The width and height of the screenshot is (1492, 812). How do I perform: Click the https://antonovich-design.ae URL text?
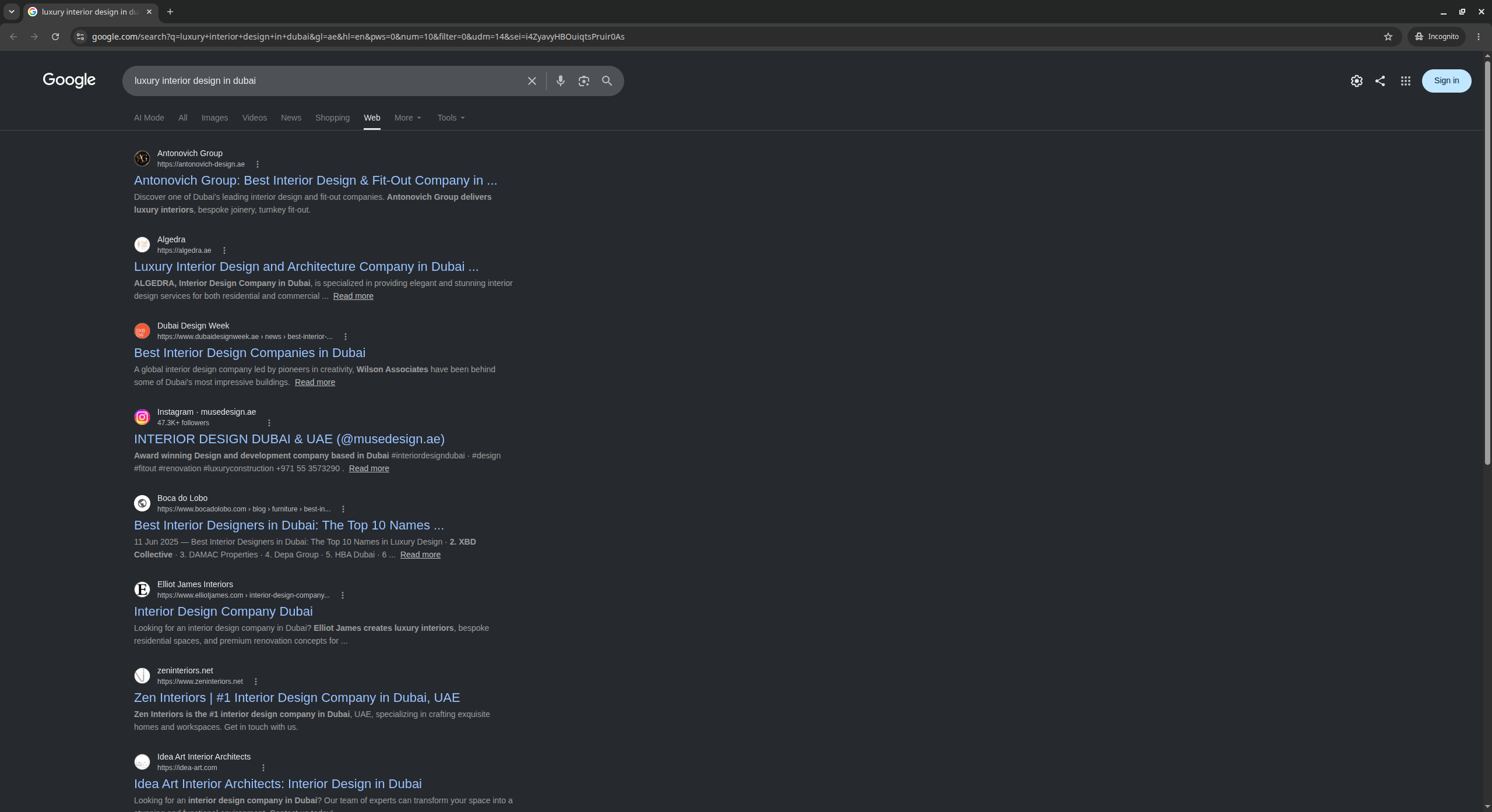tap(201, 164)
